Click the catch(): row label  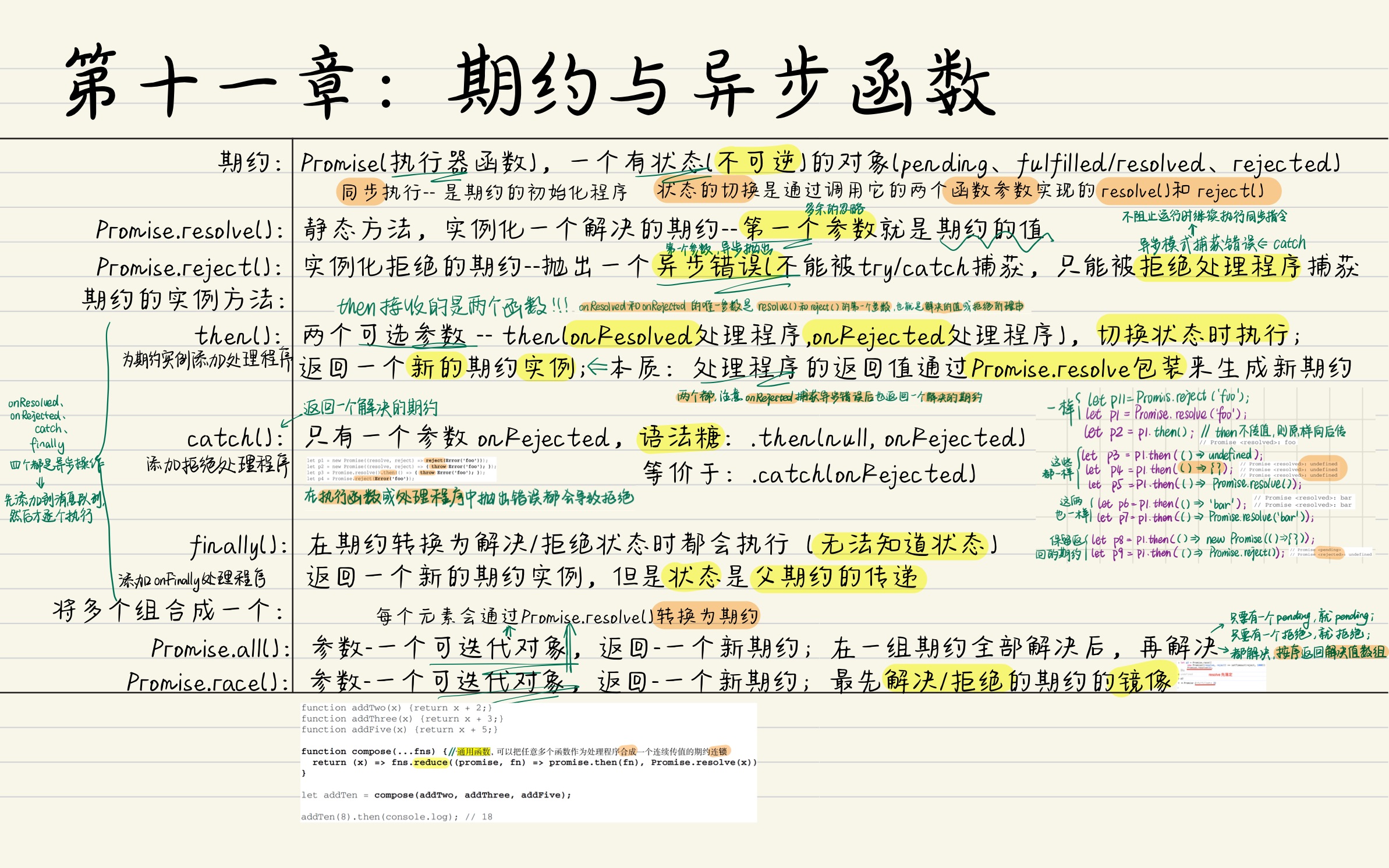coord(235,438)
